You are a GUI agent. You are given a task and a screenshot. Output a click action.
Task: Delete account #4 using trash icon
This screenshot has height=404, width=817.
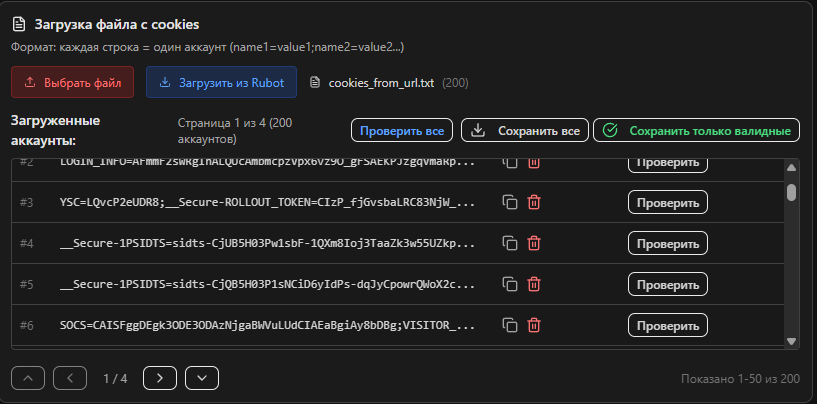pos(534,243)
